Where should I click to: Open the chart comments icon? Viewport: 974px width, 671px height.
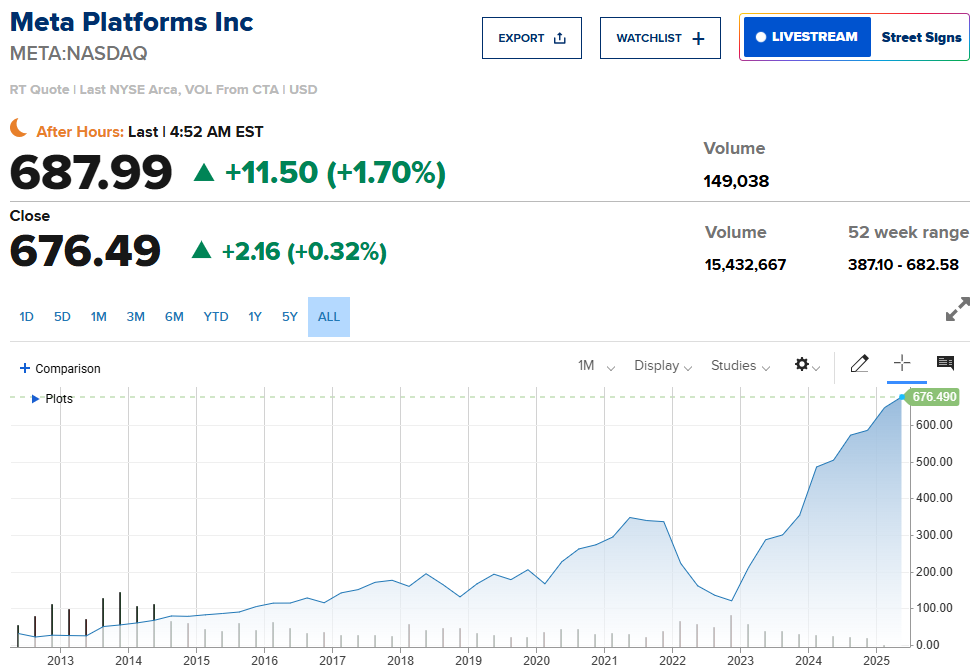point(945,363)
